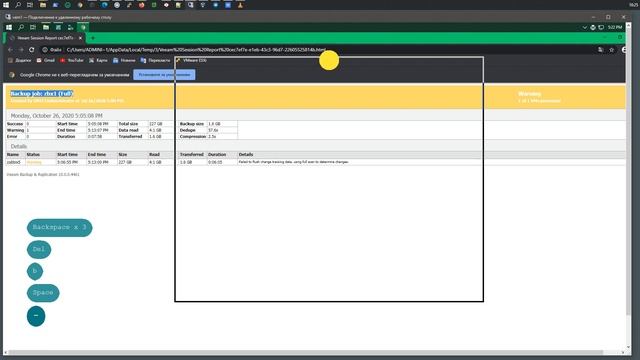Open the Chrome profile avatar
640x360 pixels.
623,50
